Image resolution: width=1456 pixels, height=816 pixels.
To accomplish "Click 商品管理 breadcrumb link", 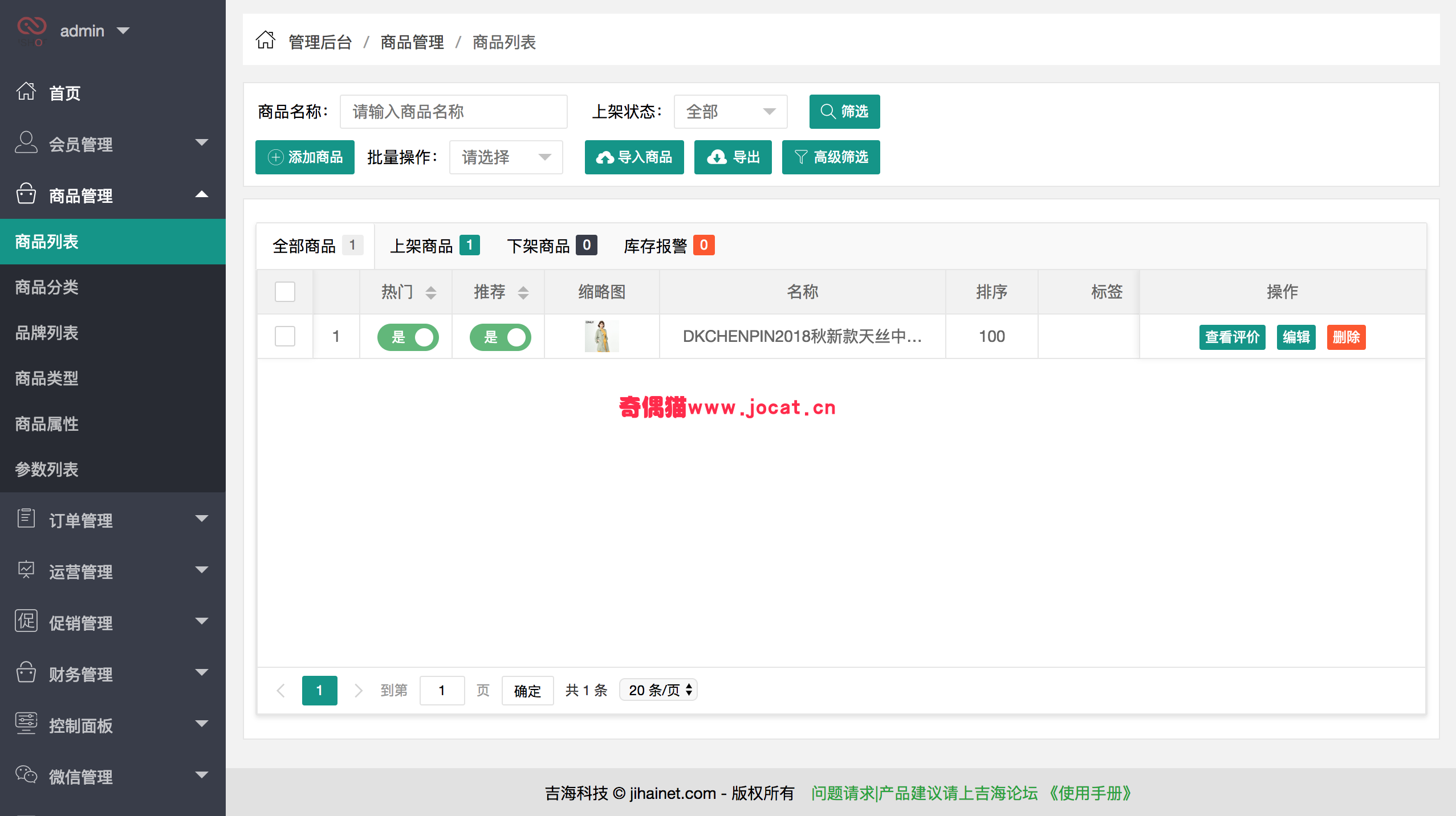I will click(x=412, y=42).
